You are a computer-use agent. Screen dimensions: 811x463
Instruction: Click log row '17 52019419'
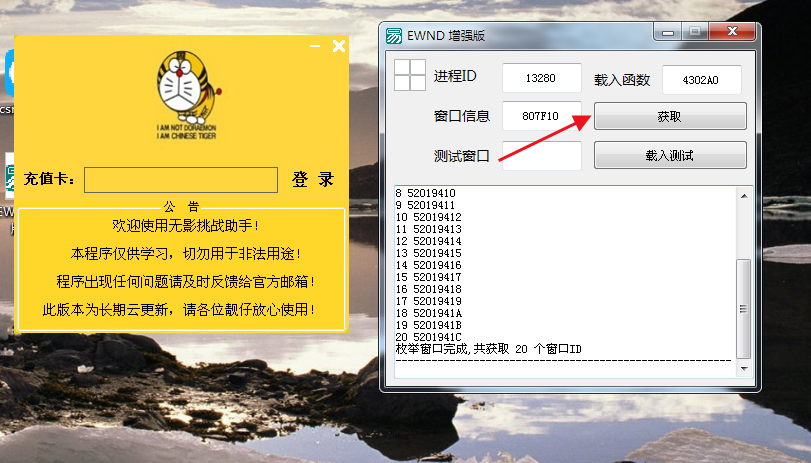pos(428,301)
